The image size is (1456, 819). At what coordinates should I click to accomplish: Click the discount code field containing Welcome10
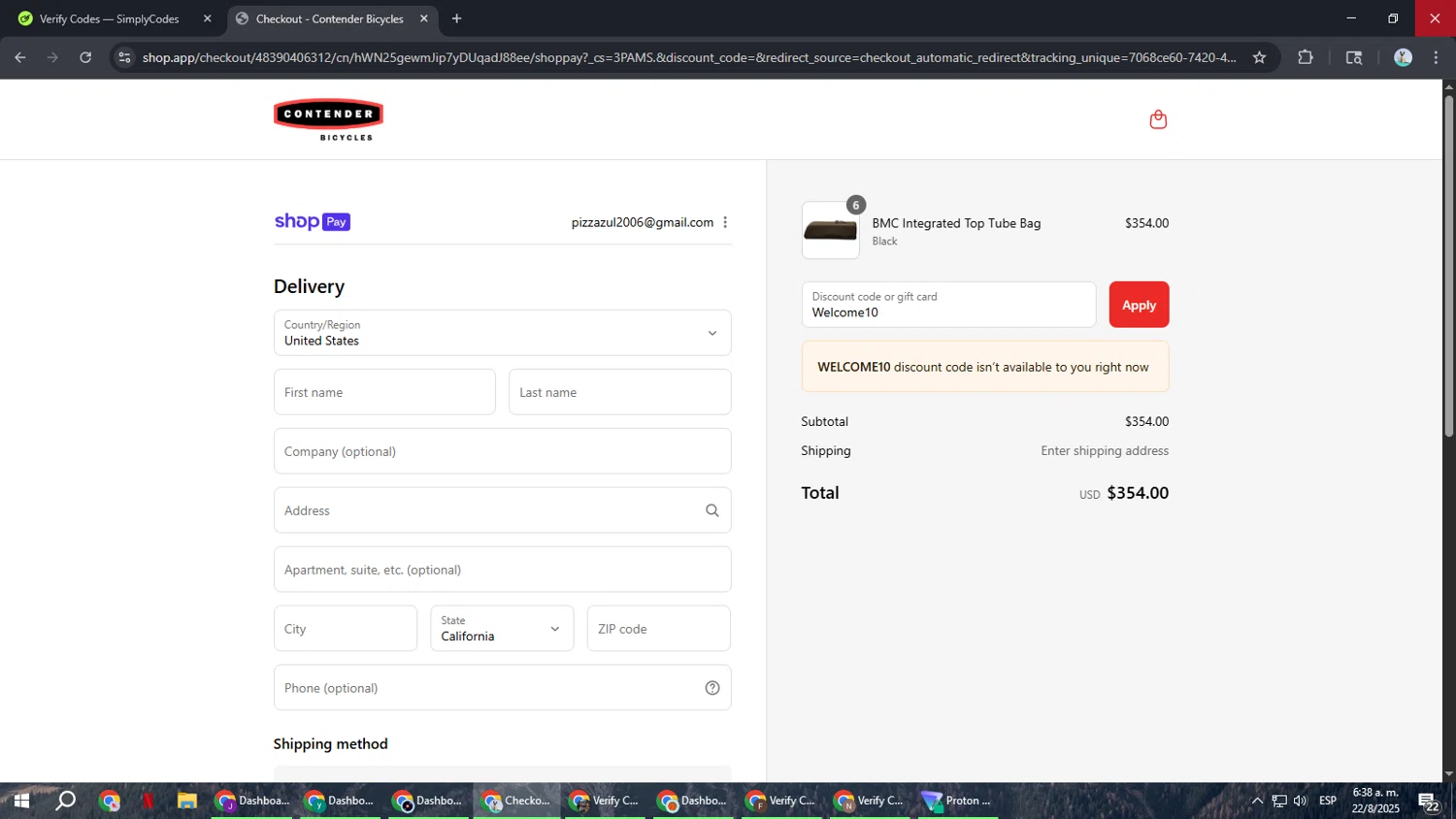click(x=948, y=305)
